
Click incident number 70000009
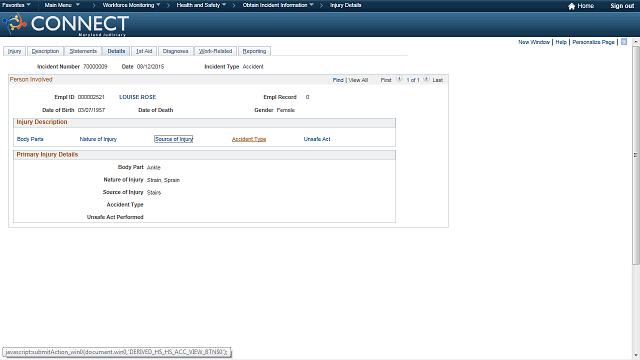coord(95,67)
